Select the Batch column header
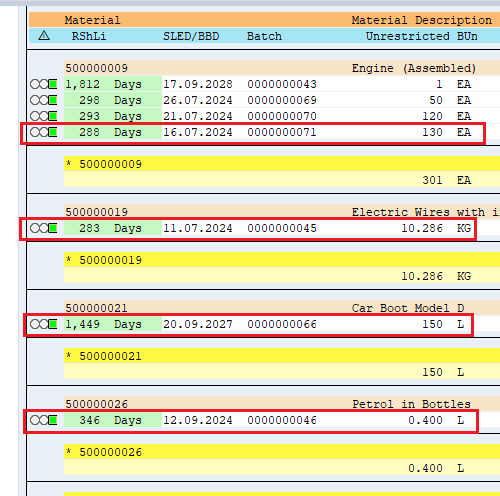 264,36
